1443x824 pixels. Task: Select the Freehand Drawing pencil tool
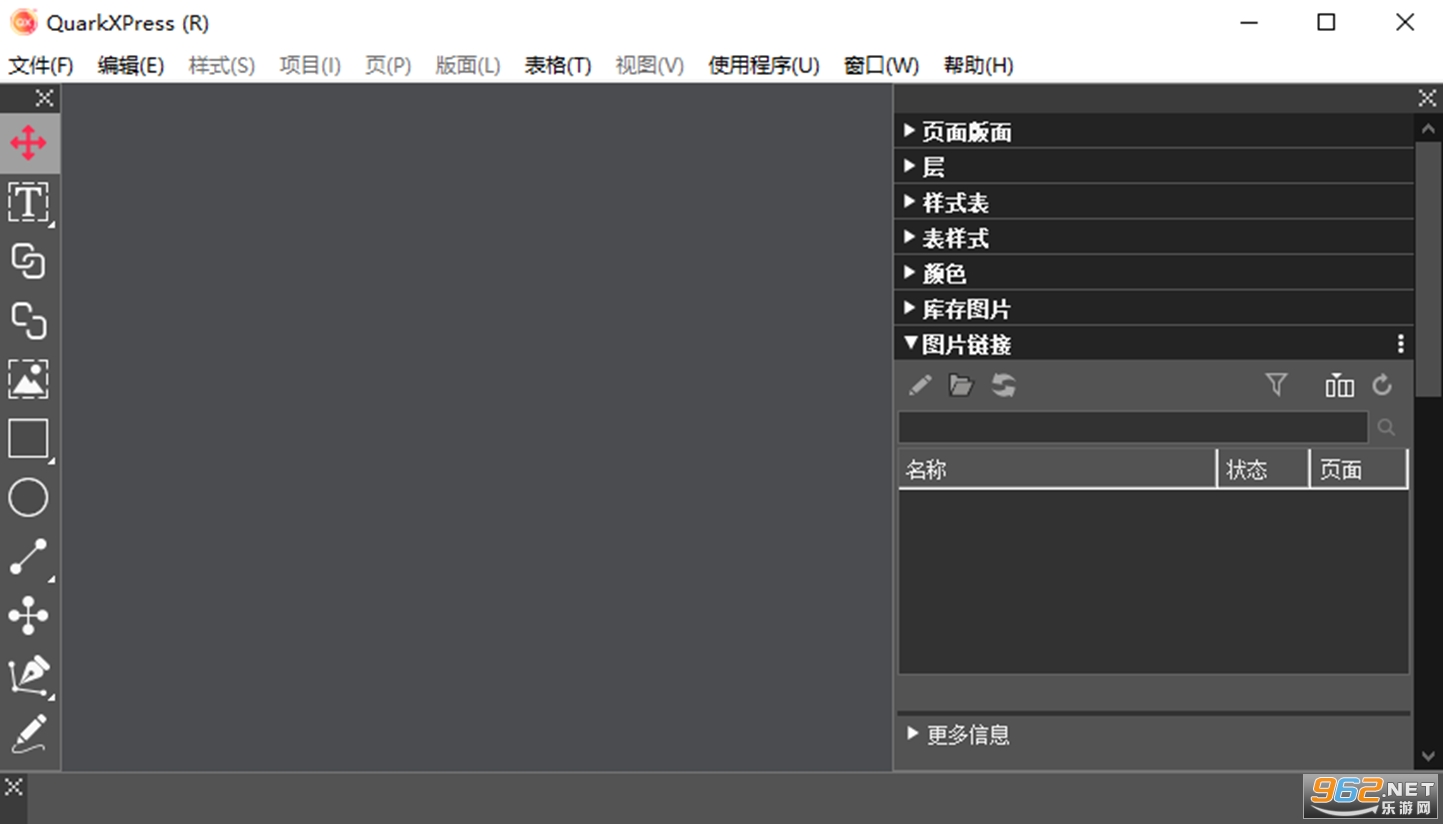tap(28, 733)
